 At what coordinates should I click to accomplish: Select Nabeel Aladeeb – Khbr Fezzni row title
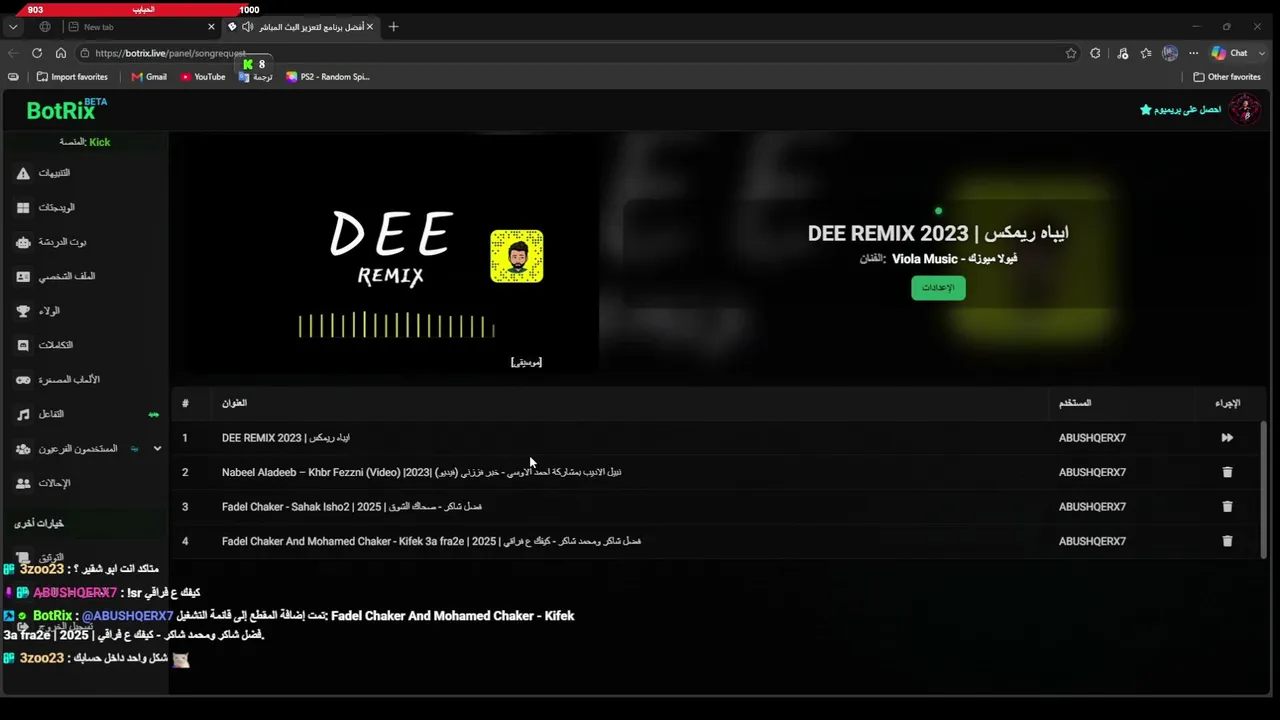pyautogui.click(x=421, y=472)
